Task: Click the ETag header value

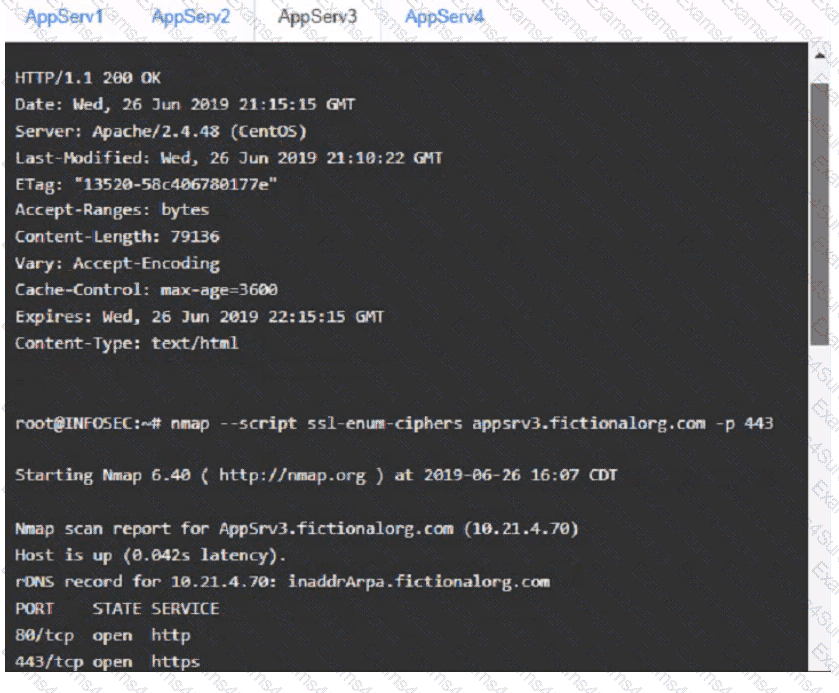Action: click(176, 184)
